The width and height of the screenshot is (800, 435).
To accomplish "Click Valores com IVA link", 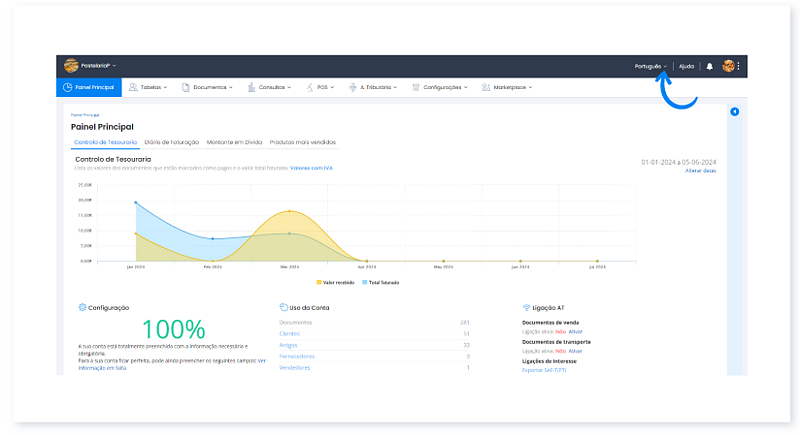I will point(311,168).
